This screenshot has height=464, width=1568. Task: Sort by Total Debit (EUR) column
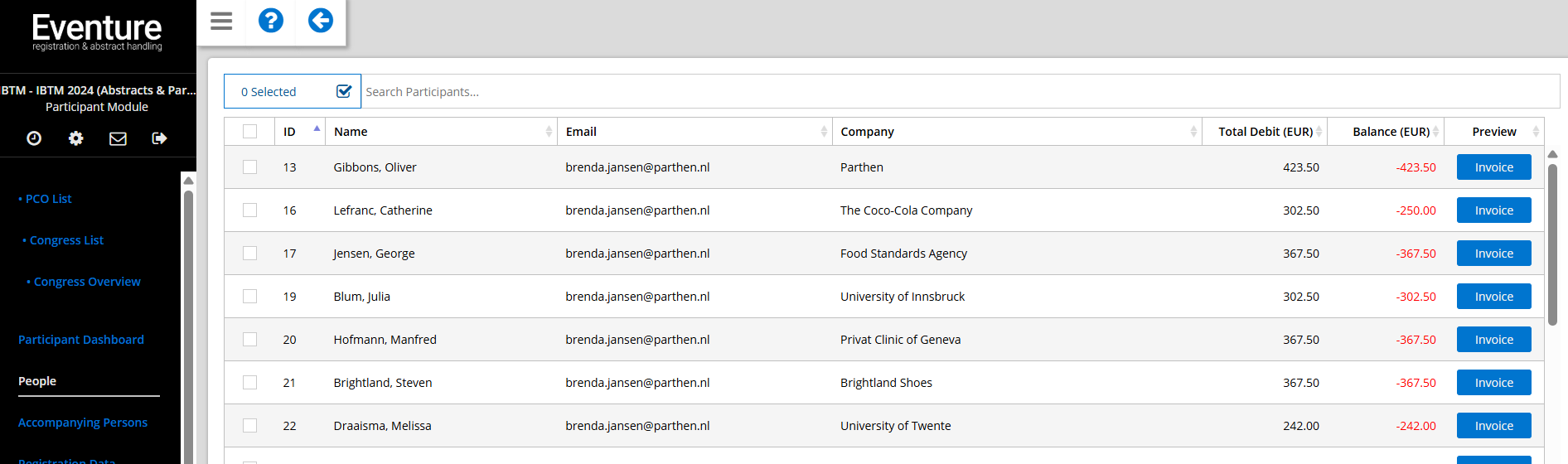1265,132
